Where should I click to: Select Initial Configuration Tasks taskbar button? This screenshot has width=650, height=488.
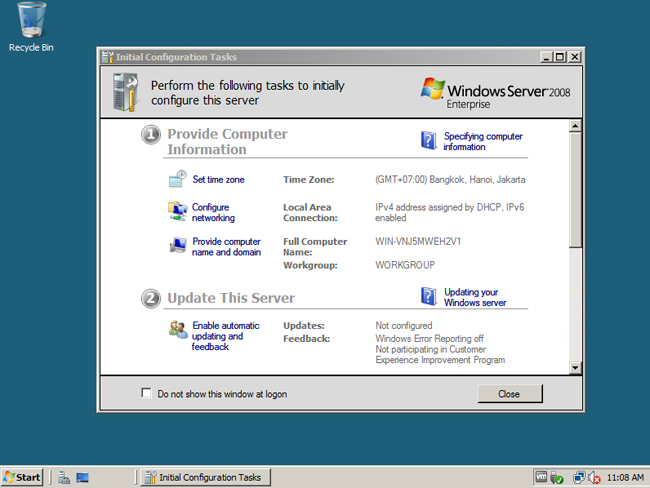(x=206, y=478)
